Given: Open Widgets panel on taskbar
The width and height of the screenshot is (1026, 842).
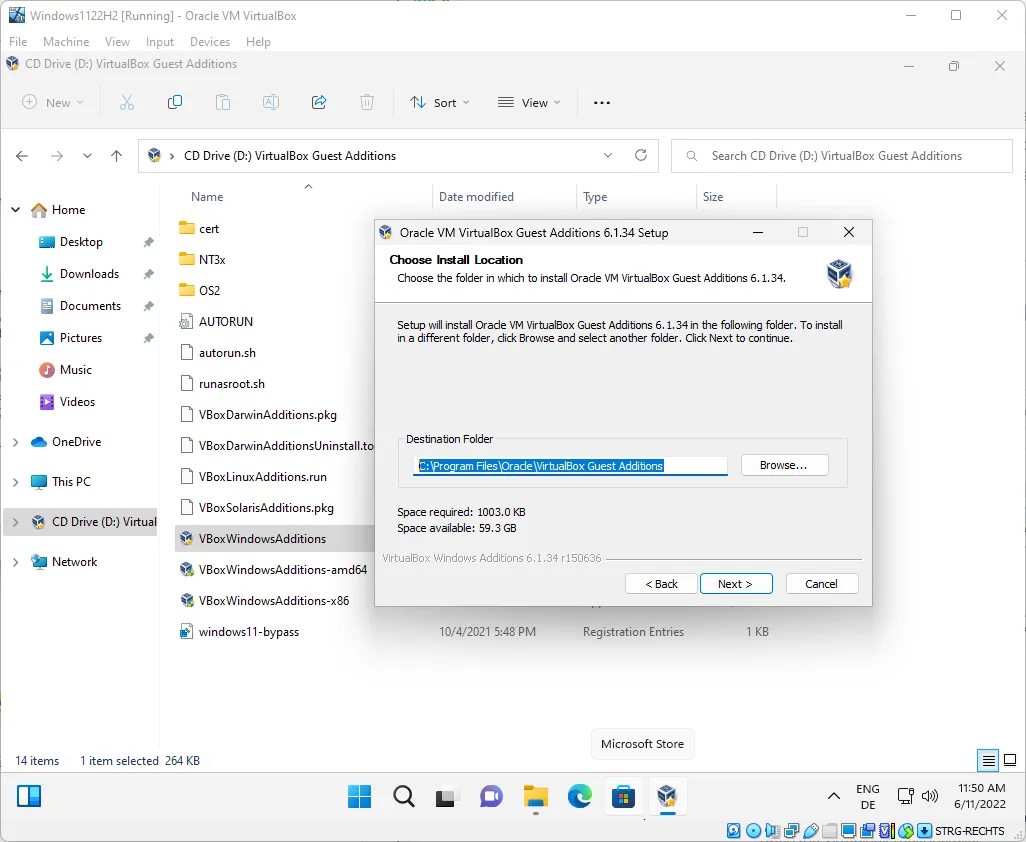Looking at the screenshot, I should click(29, 796).
